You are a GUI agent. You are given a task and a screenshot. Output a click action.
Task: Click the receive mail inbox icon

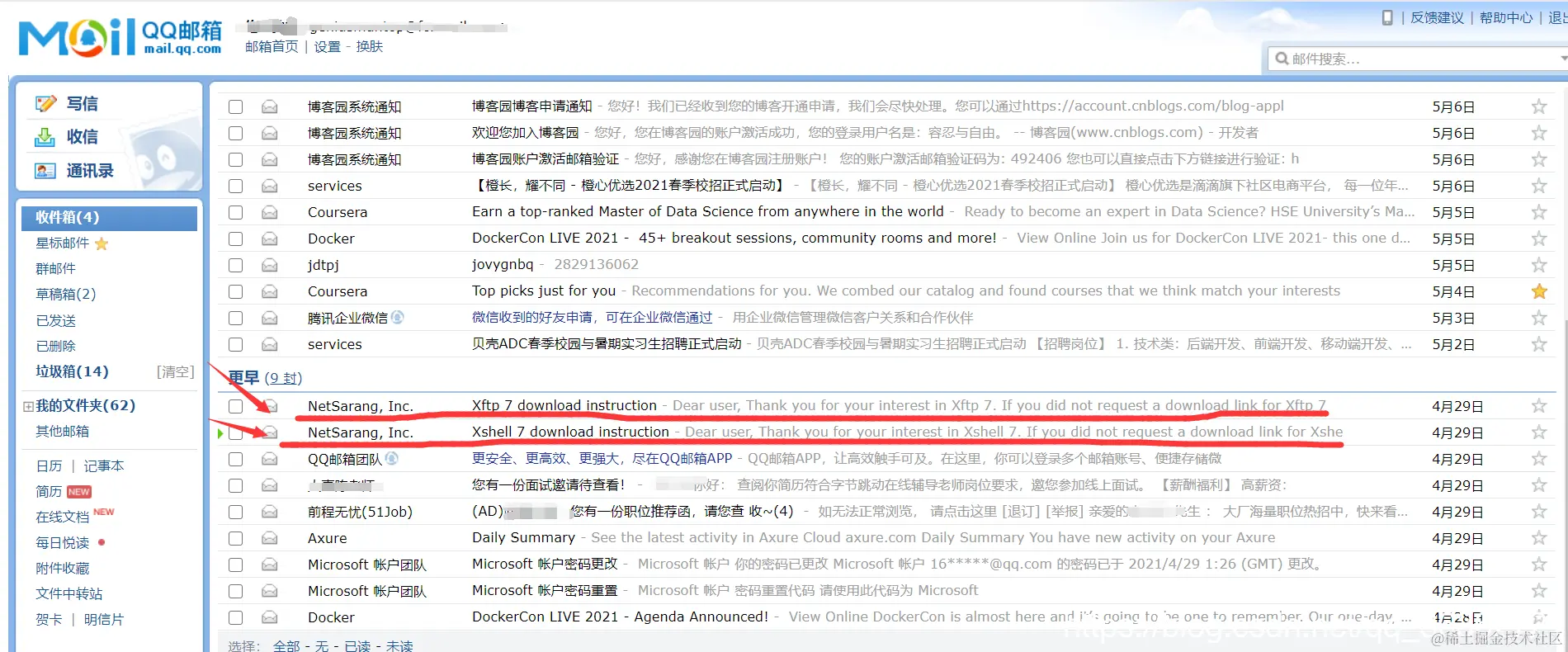coord(45,137)
